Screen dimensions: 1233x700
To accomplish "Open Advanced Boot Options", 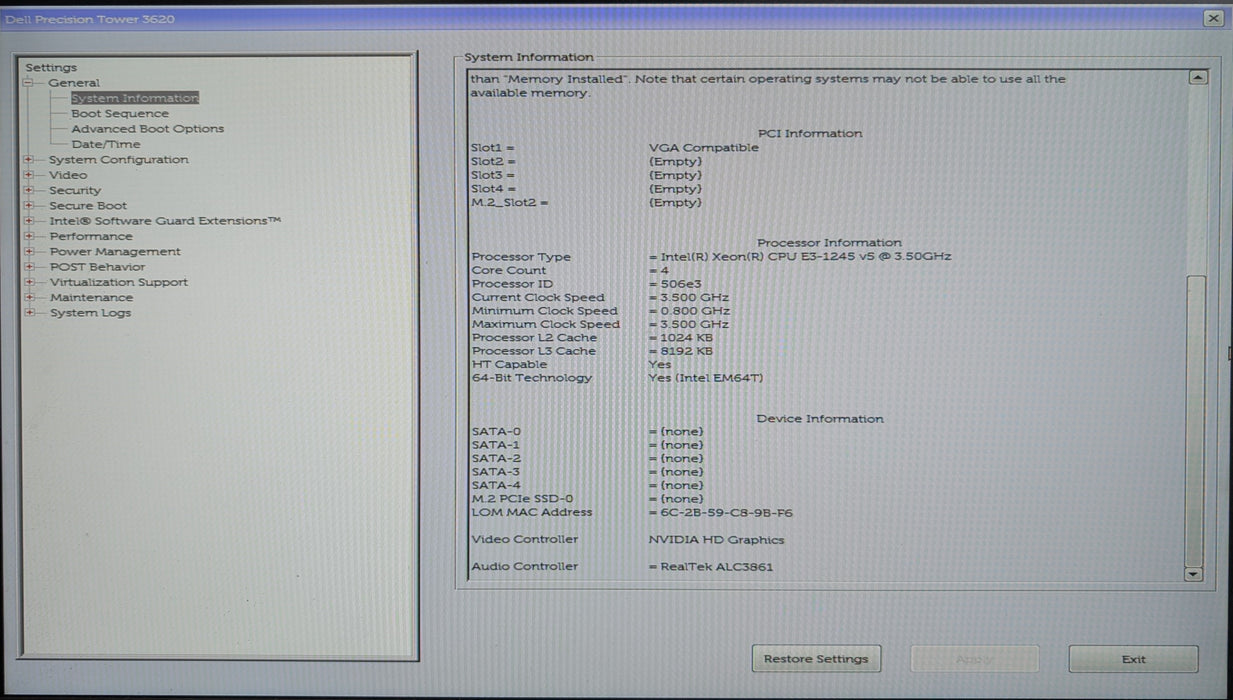I will point(147,129).
